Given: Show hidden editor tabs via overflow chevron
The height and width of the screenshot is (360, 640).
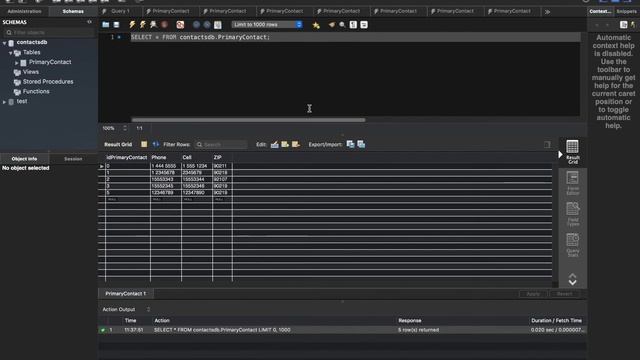Looking at the screenshot, I should pyautogui.click(x=547, y=12).
